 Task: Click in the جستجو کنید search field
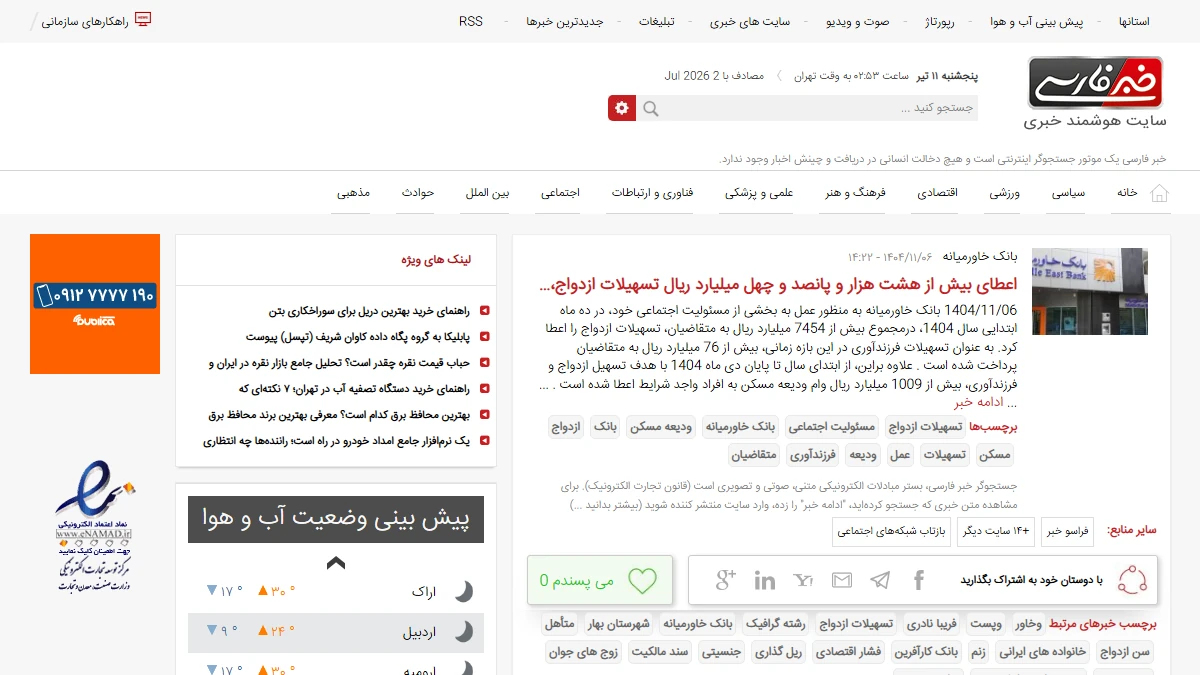(820, 108)
